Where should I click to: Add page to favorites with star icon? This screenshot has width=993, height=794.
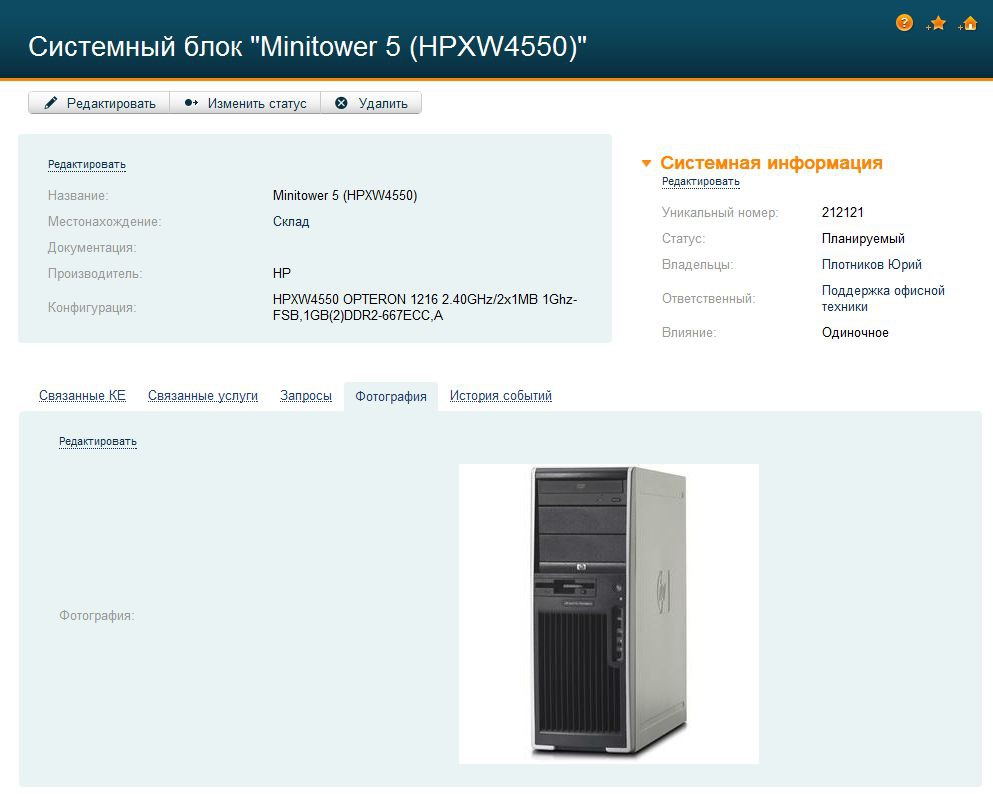pos(937,23)
